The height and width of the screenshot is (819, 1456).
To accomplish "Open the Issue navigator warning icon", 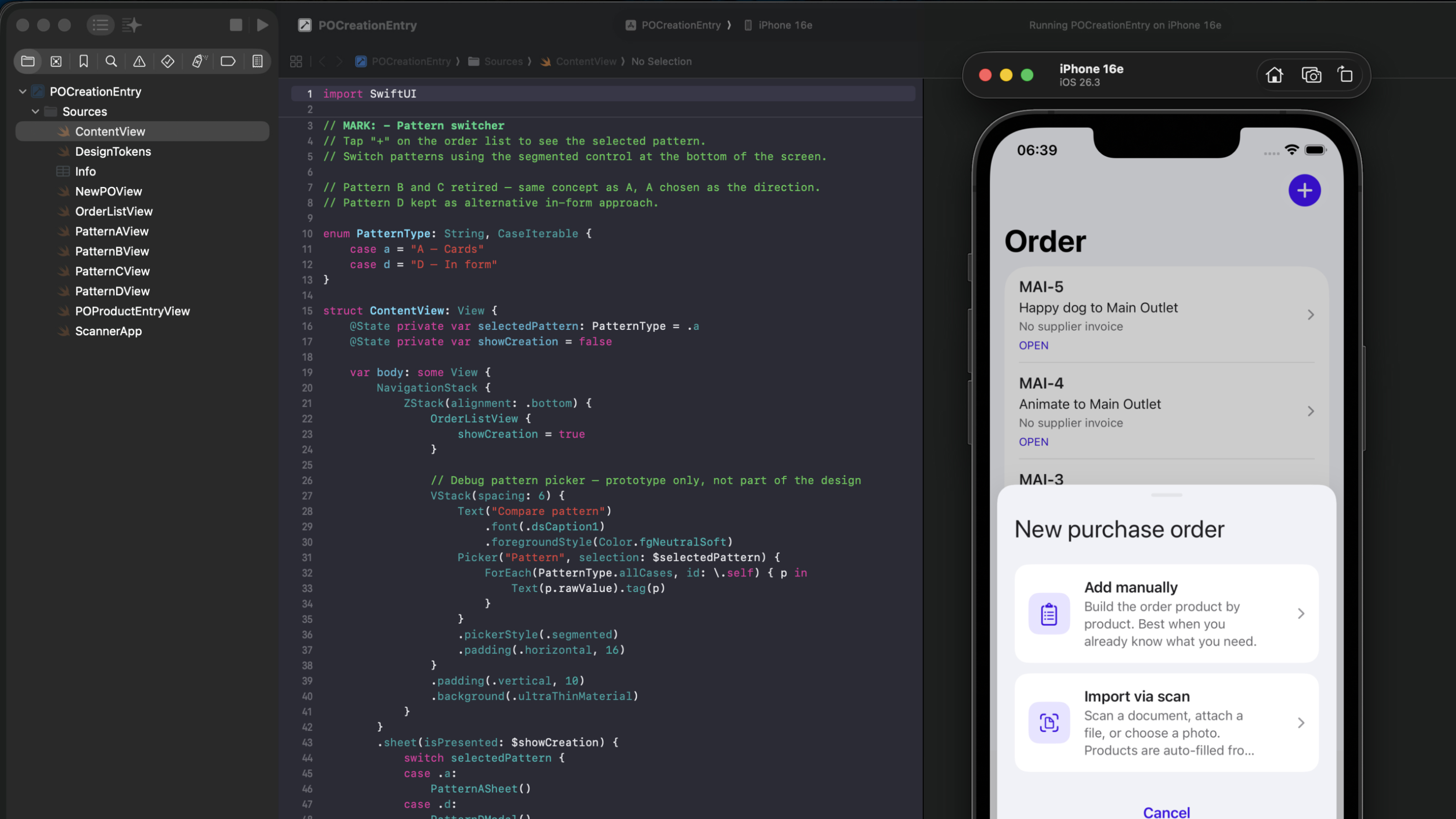I will pos(139,61).
